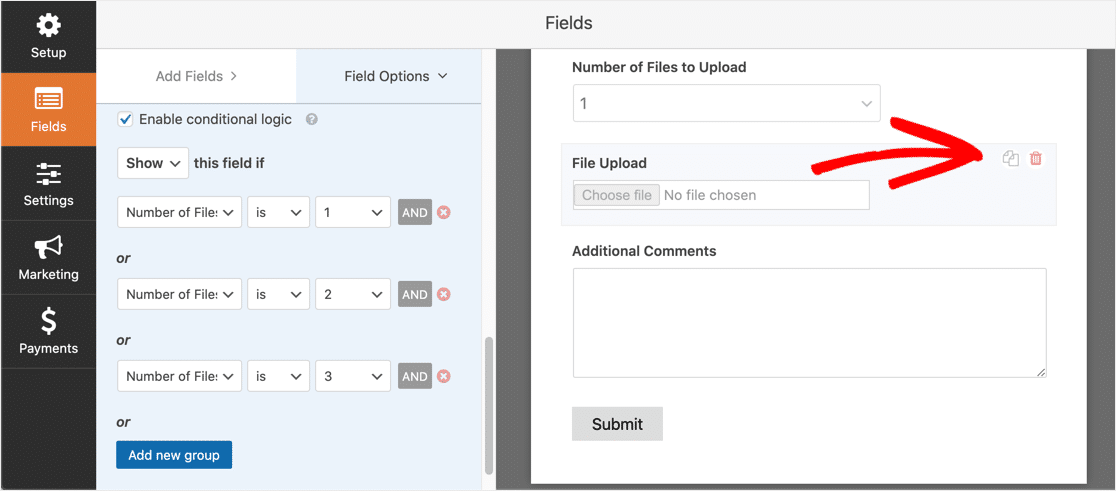Image resolution: width=1116 pixels, height=491 pixels.
Task: Open the Show/Hide dropdown
Action: tap(153, 163)
